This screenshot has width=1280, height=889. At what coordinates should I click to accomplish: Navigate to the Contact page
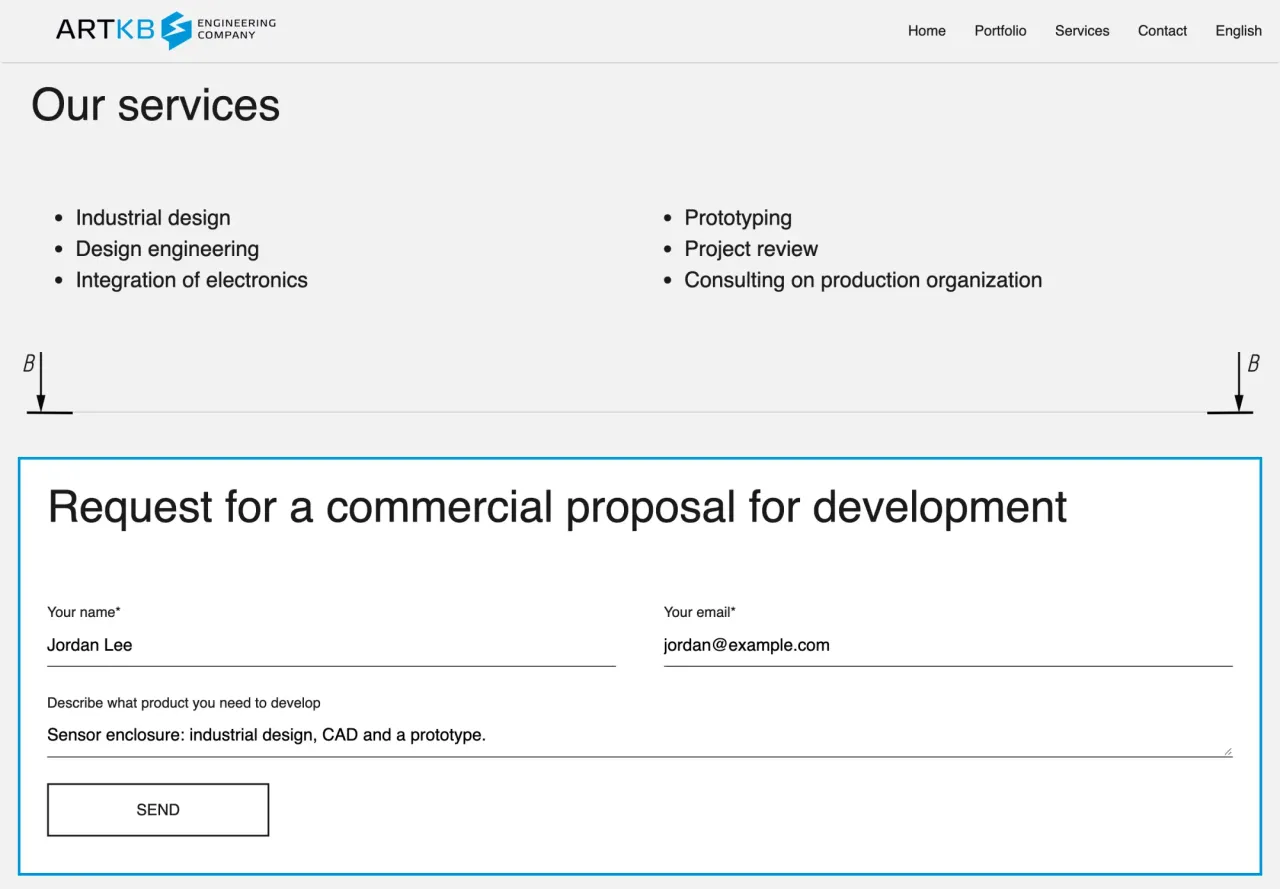[1162, 31]
